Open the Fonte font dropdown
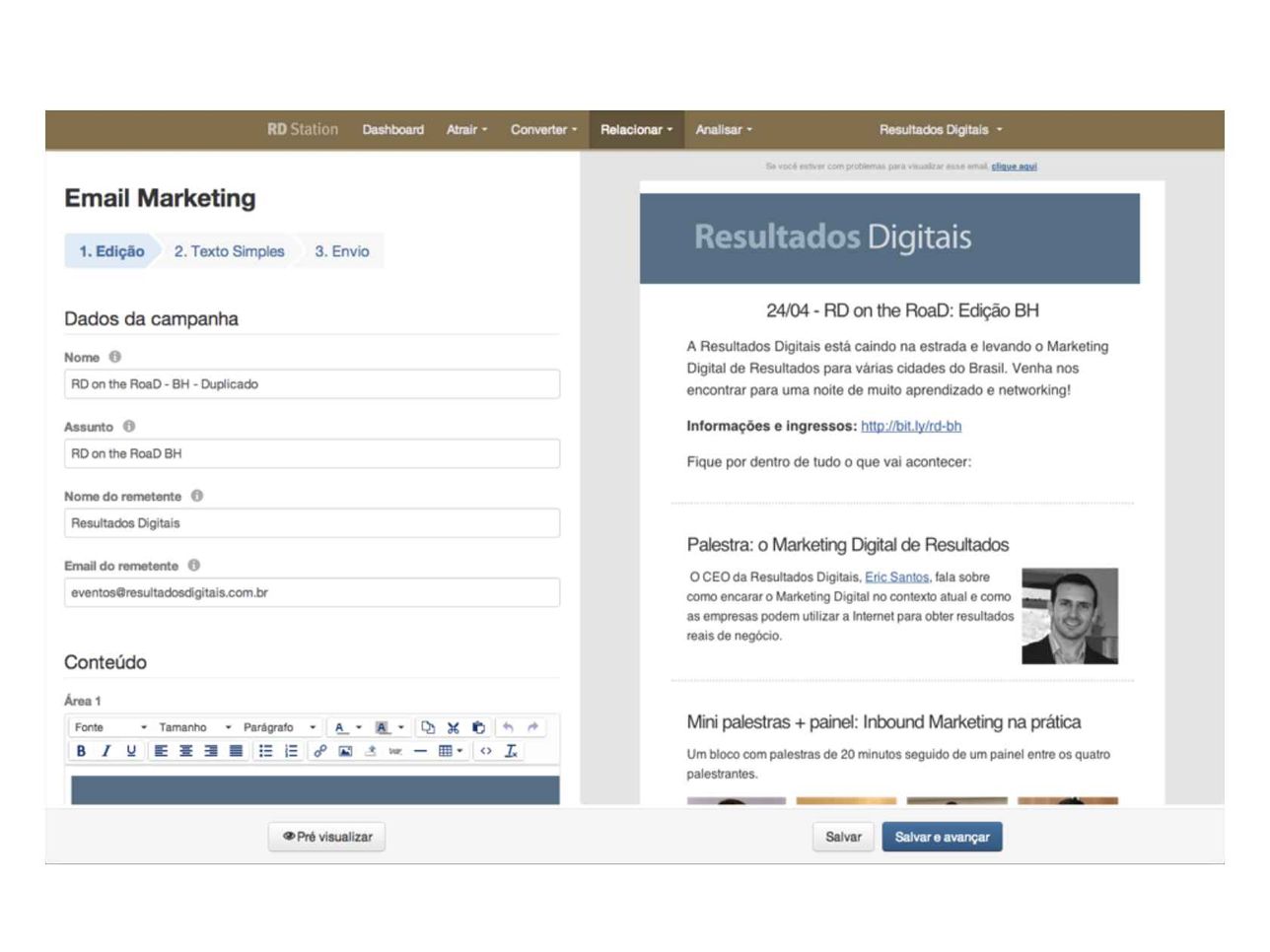The image size is (1270, 952). tap(110, 727)
